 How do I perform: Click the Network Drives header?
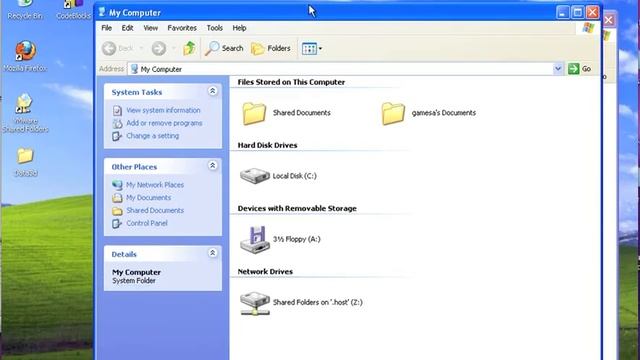pos(265,271)
